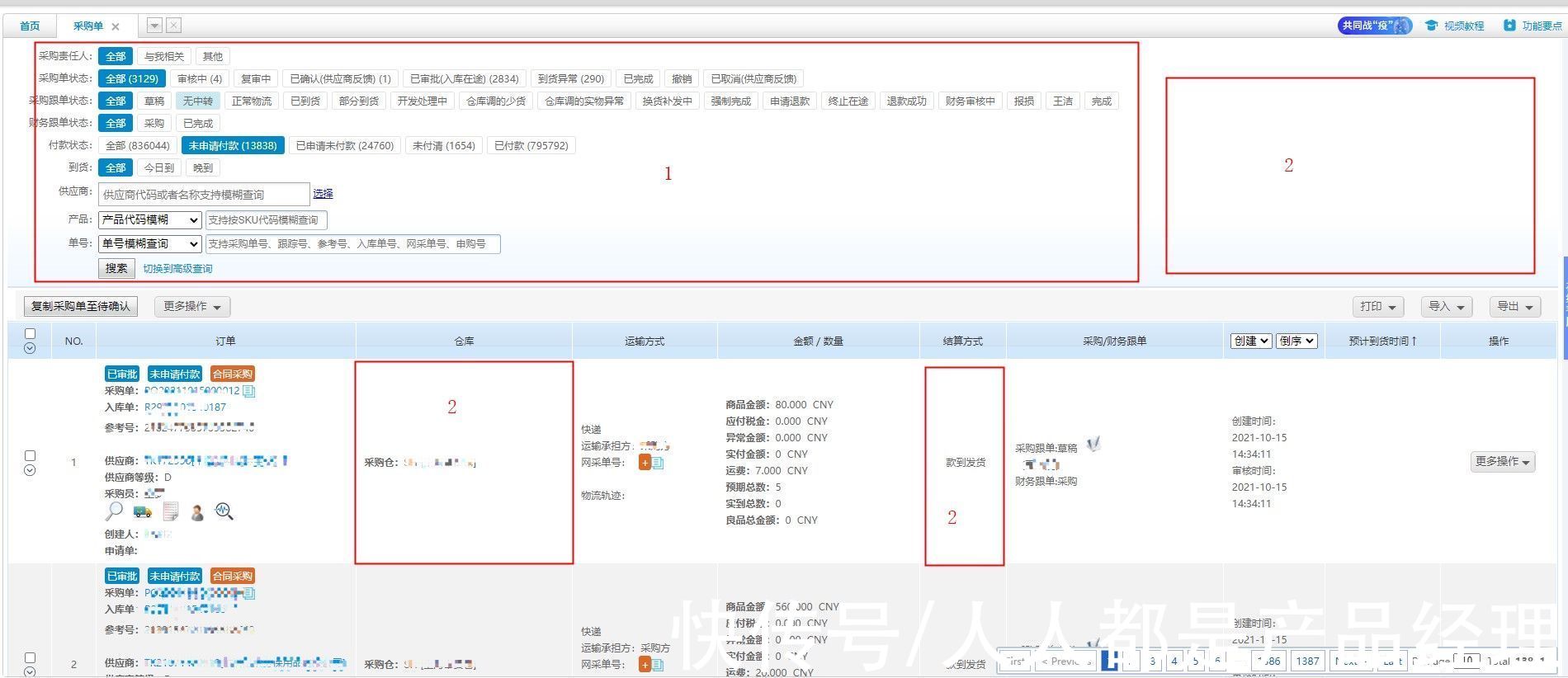Sort by 预计到货时间 column header
1568x678 pixels.
(x=1382, y=341)
